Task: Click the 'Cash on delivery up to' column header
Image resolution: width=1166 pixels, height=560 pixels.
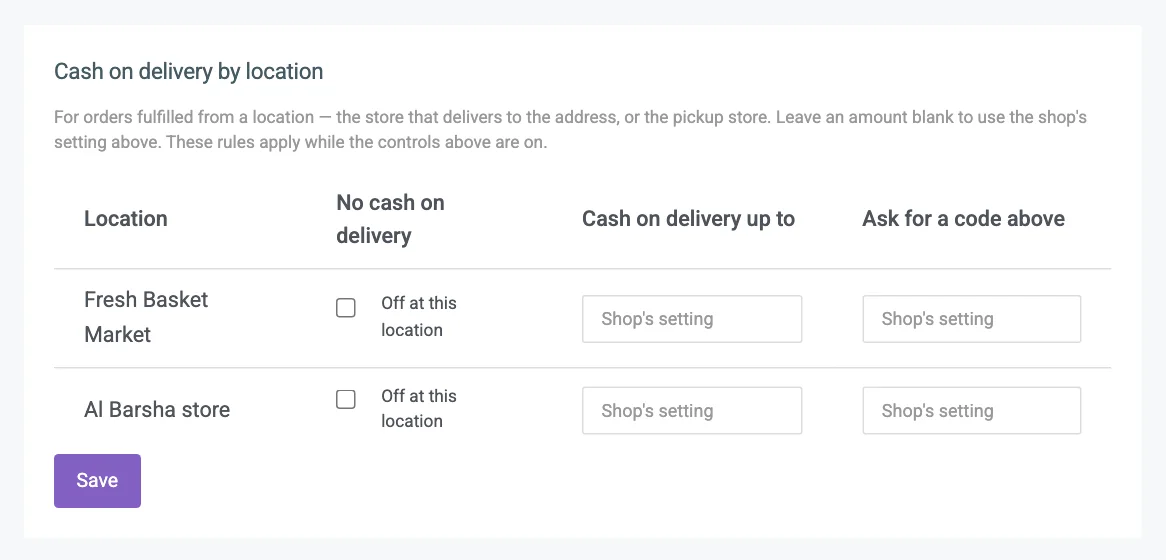Action: [x=689, y=219]
